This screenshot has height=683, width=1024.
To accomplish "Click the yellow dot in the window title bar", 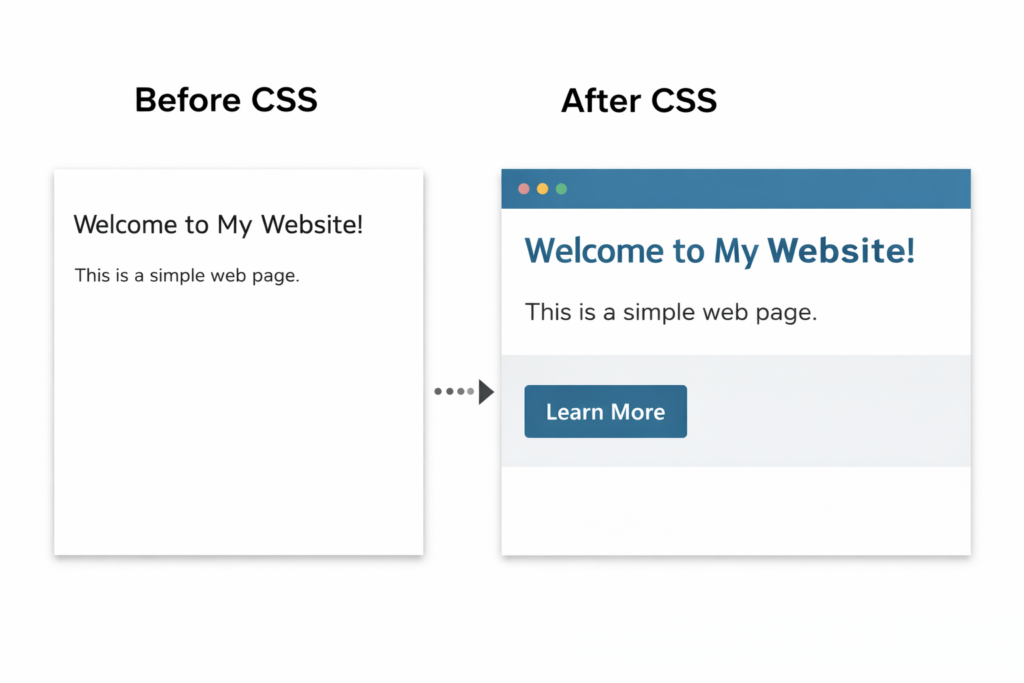I will 543,189.
